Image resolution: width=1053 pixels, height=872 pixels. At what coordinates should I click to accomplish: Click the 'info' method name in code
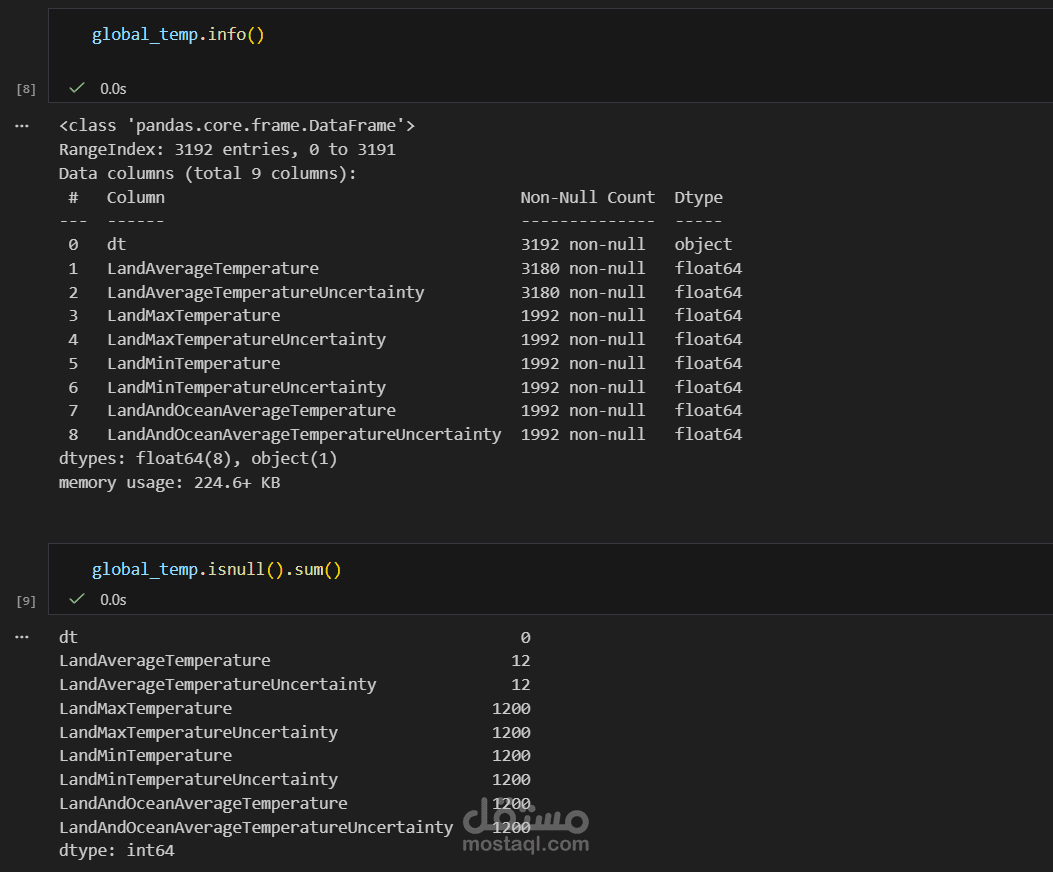point(227,35)
